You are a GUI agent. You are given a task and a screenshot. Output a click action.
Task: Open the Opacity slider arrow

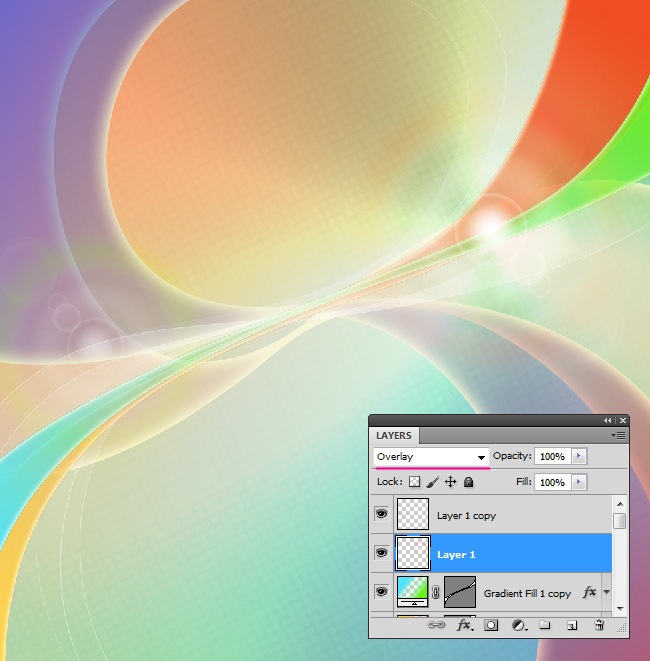tap(579, 456)
